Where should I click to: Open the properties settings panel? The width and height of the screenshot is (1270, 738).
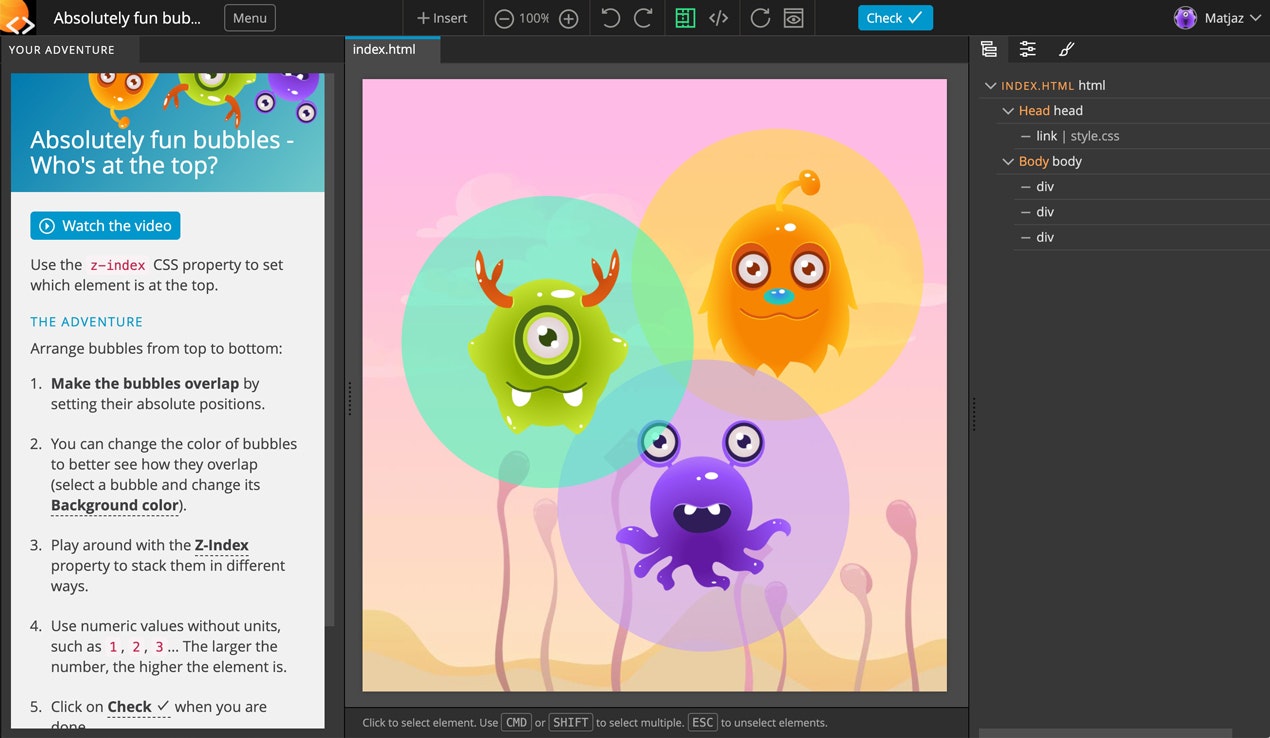(x=1027, y=49)
